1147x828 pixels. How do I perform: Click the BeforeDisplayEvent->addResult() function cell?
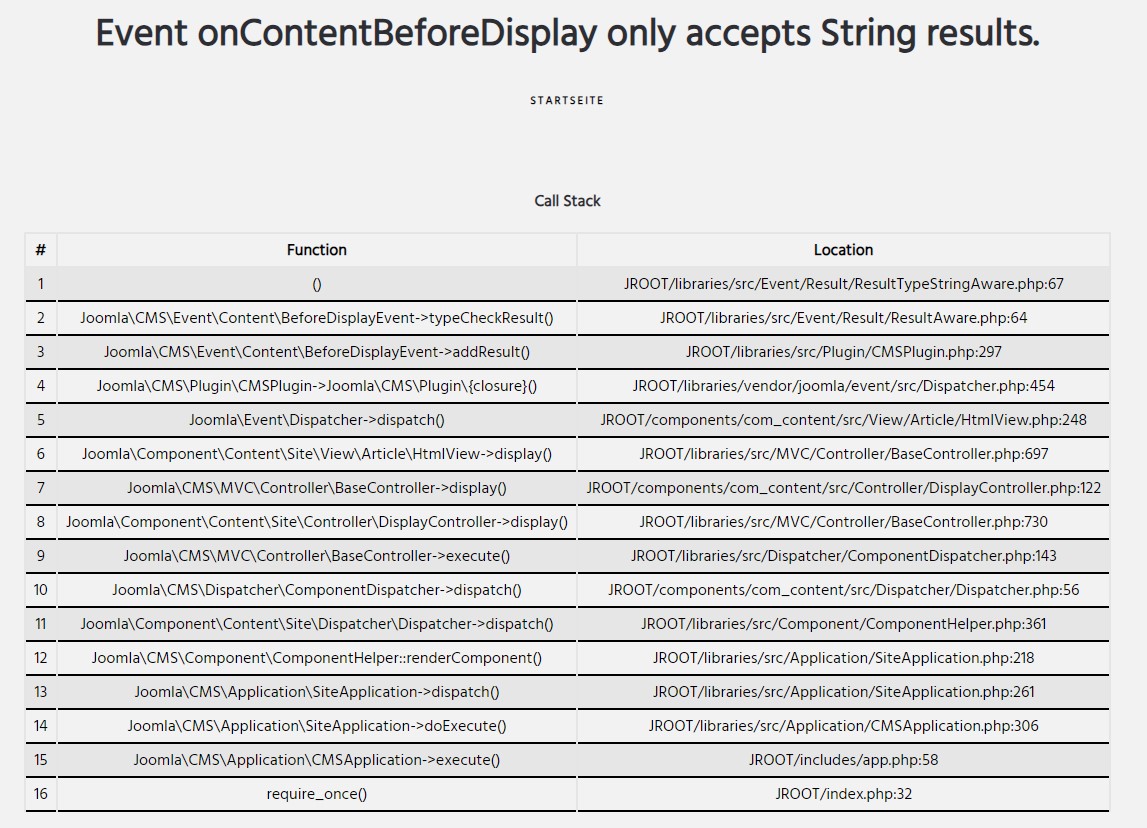click(316, 352)
